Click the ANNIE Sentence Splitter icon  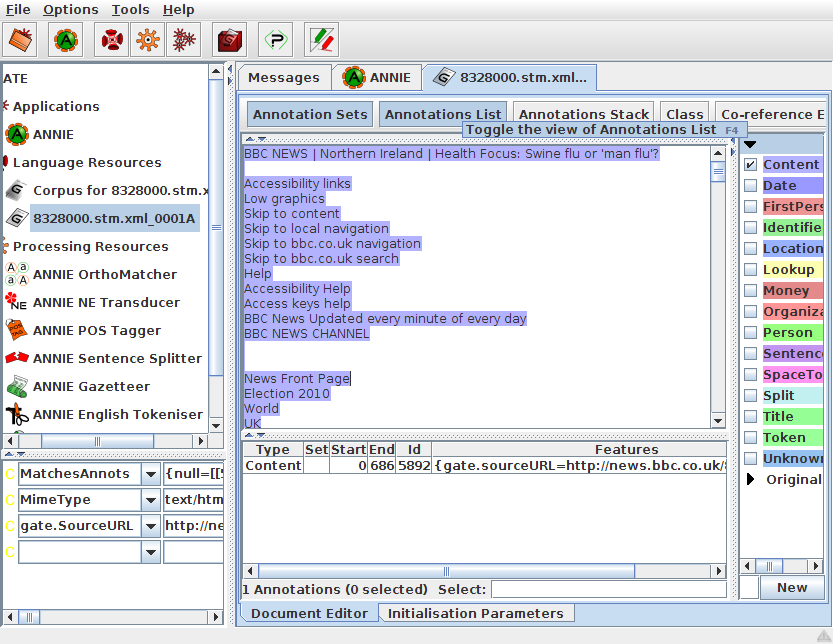(x=17, y=358)
